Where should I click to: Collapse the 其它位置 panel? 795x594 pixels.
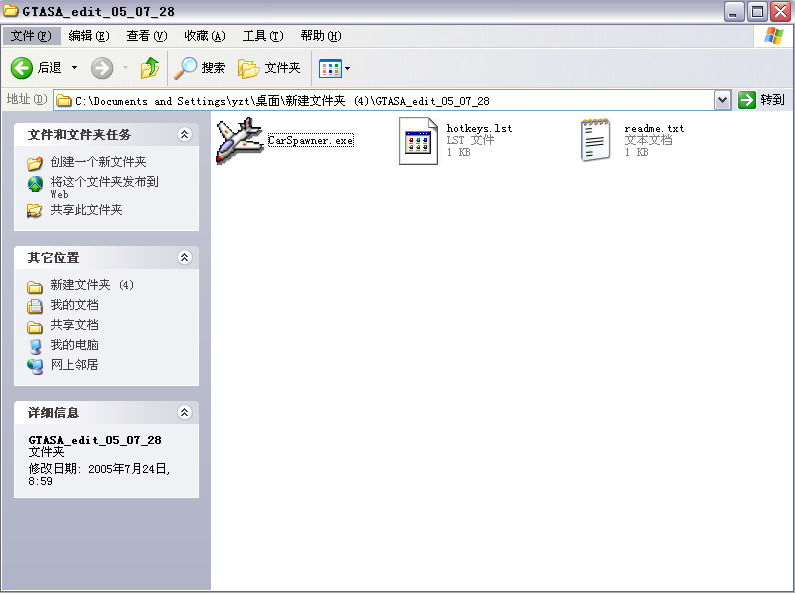[x=184, y=257]
